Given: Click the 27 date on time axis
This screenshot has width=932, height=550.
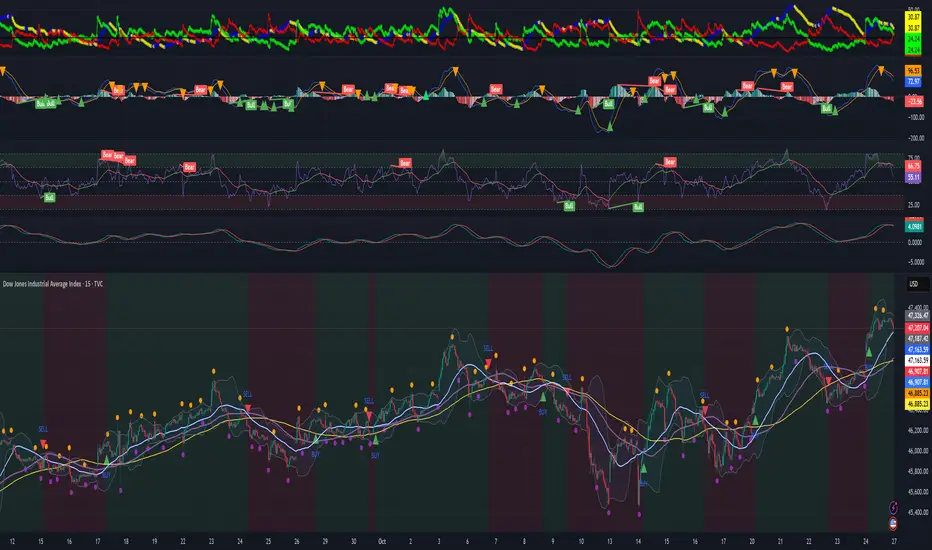Looking at the screenshot, I should click(x=894, y=541).
